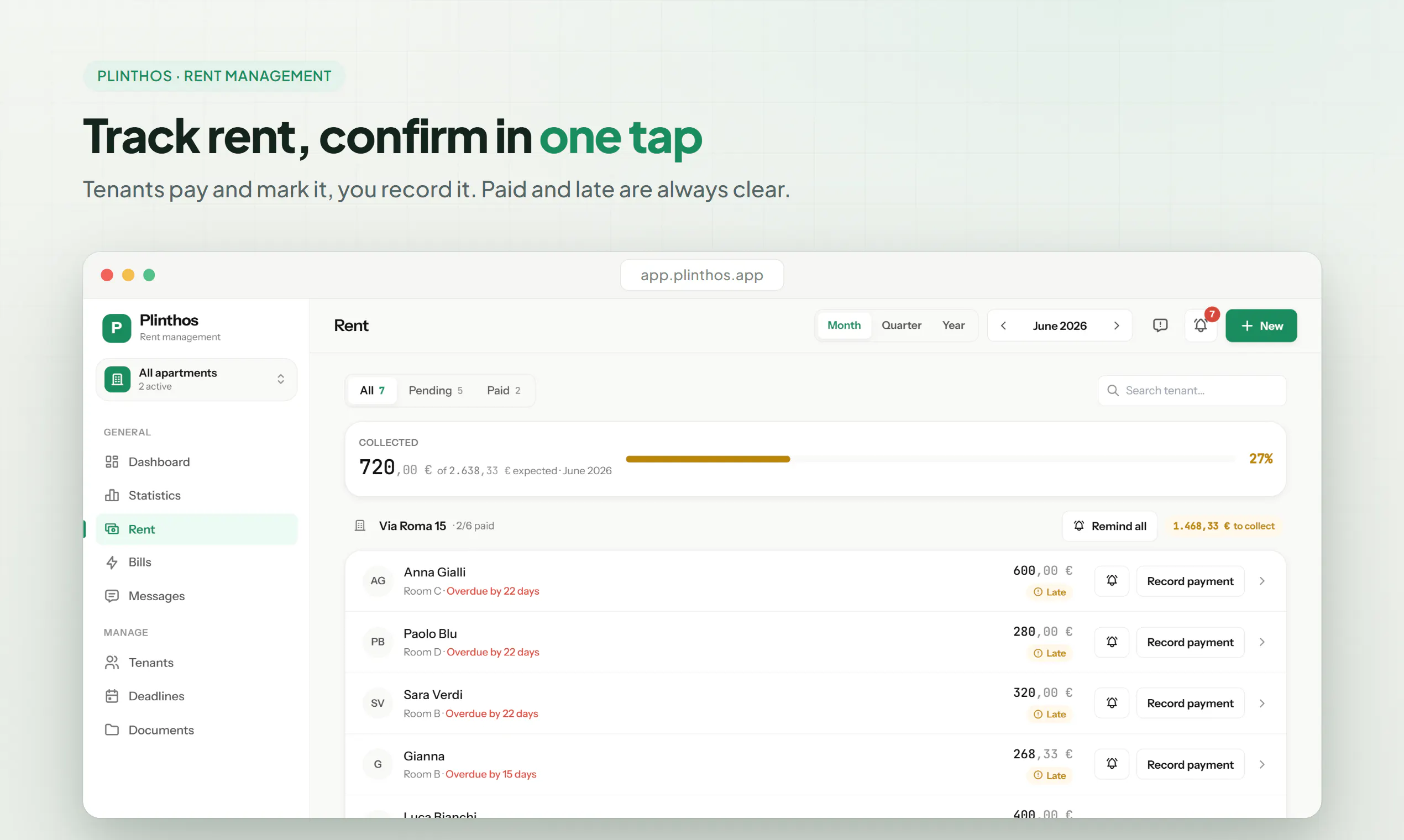1404x840 pixels.
Task: Send reminder bell for Gianna
Action: click(x=1112, y=765)
